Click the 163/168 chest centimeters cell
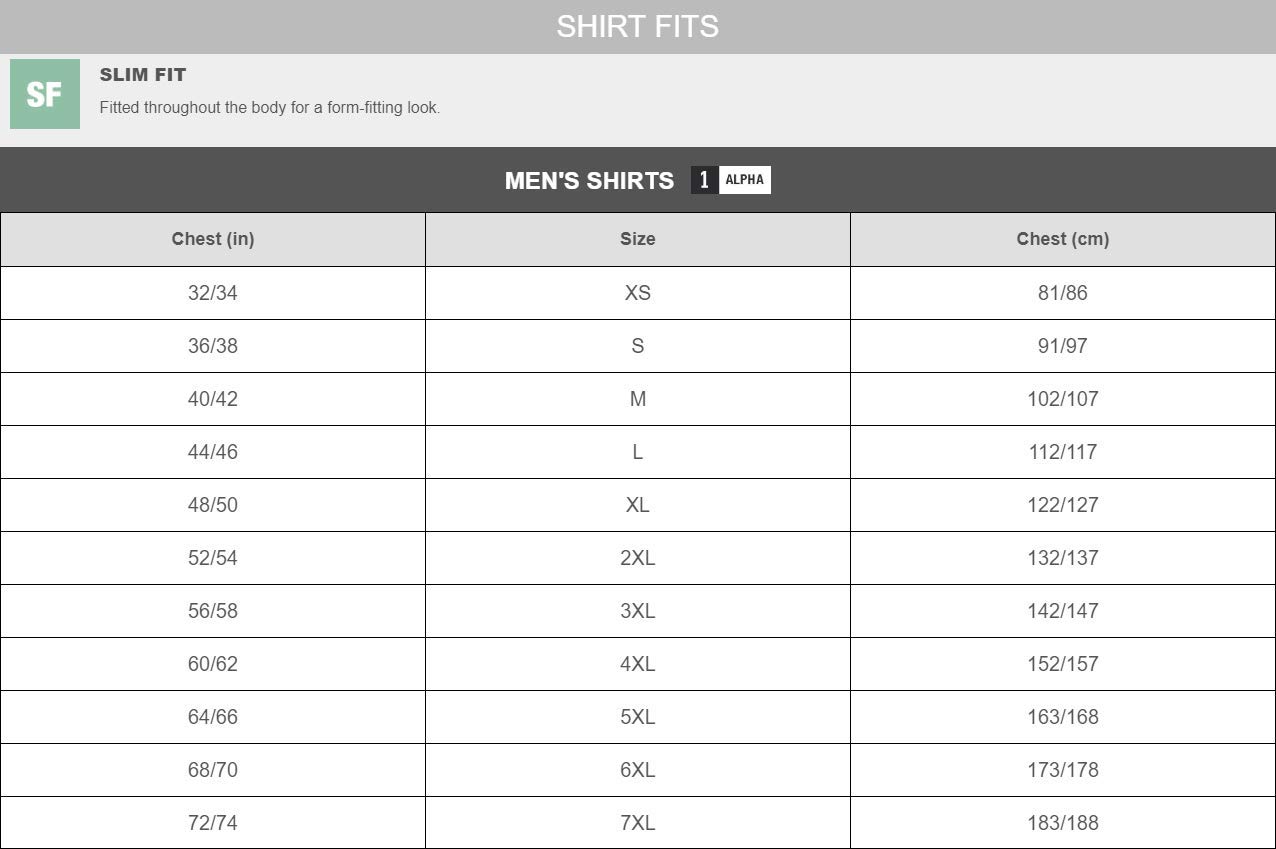This screenshot has height=849, width=1276. (1063, 717)
